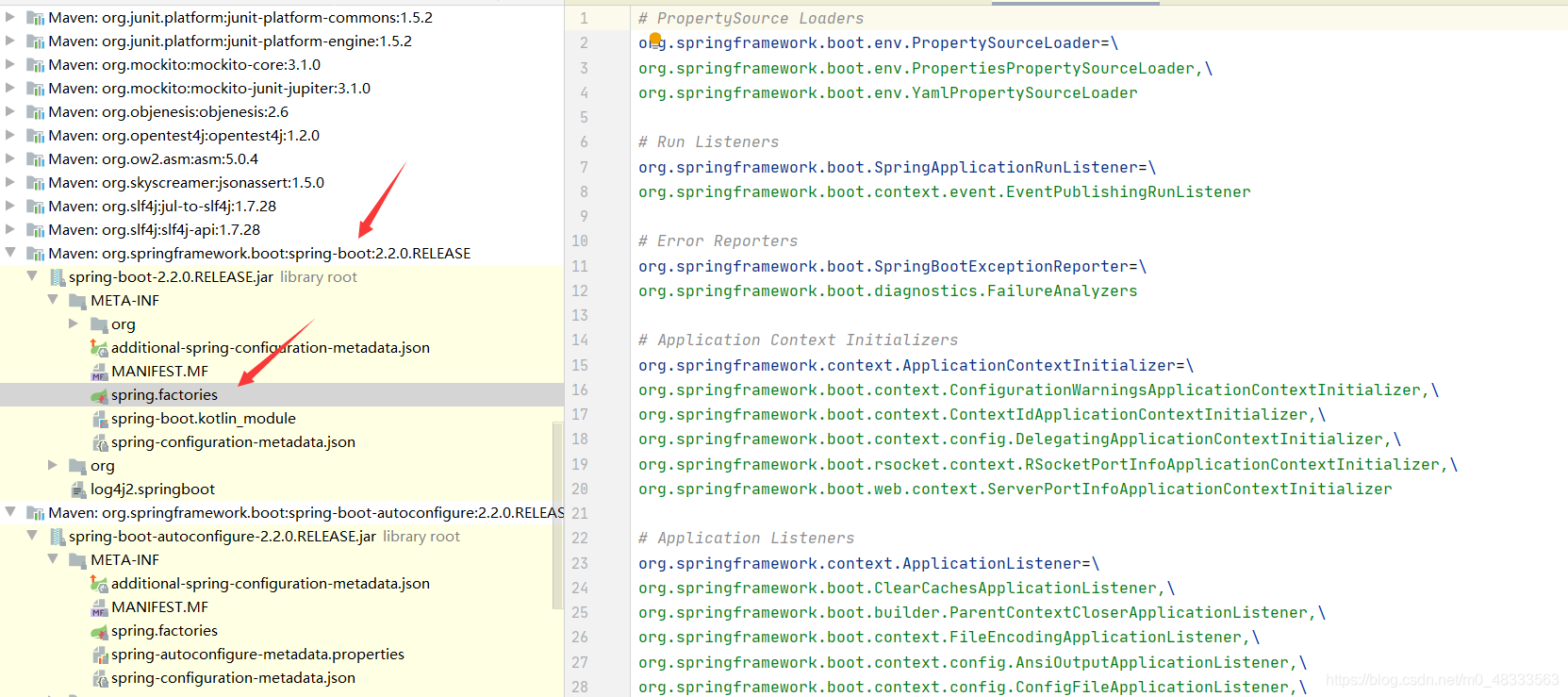Click the ow2.asm:asm:5.0.4 library icon
The height and width of the screenshot is (697, 1568).
coord(36,159)
